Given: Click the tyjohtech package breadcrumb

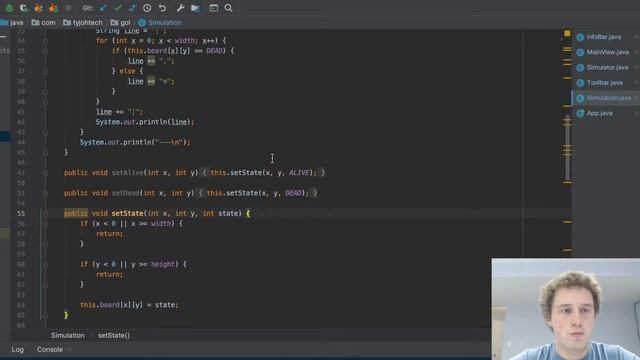Looking at the screenshot, I should [x=83, y=22].
